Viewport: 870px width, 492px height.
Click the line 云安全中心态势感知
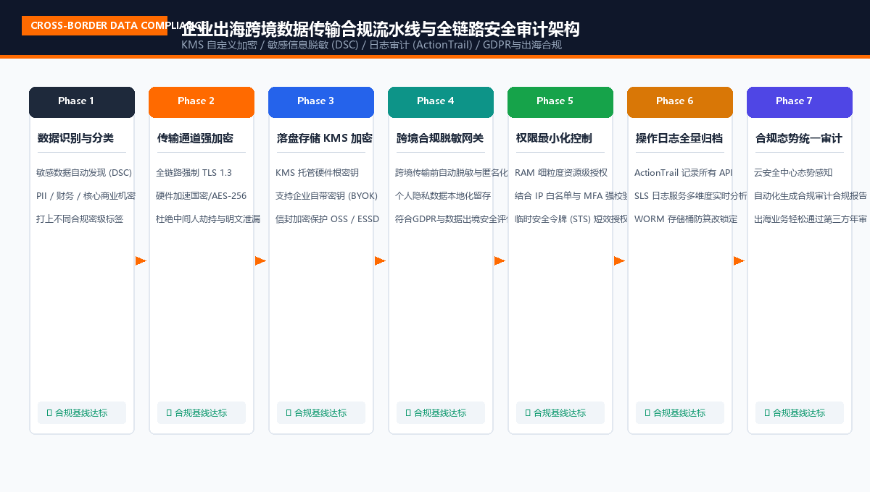pyautogui.click(x=793, y=173)
